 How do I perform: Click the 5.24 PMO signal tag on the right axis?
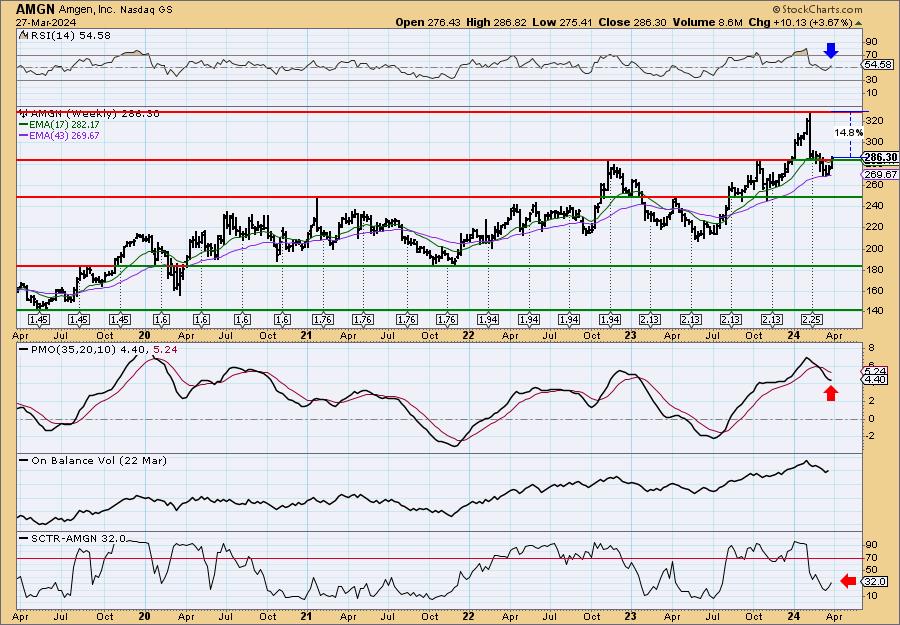(876, 371)
